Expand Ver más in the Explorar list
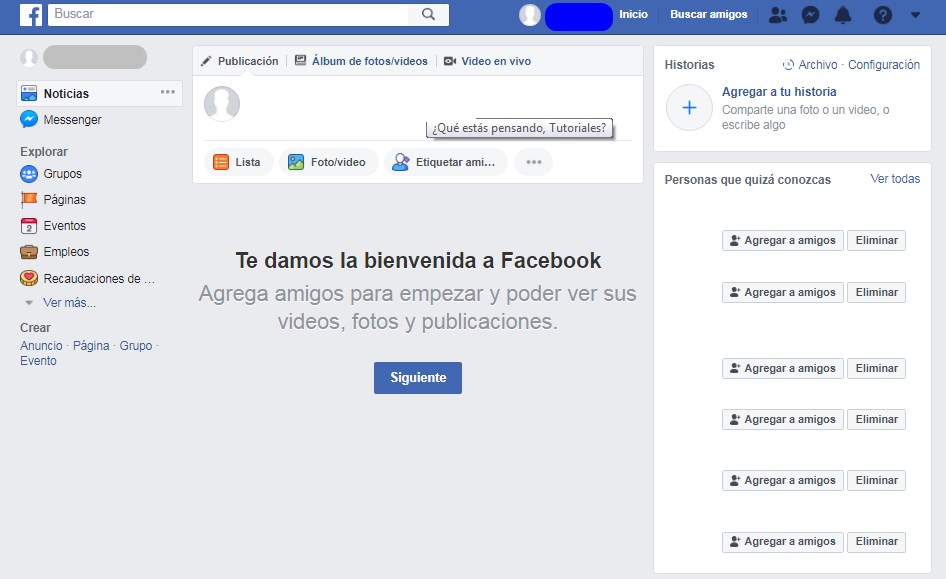Viewport: 946px width, 579px height. [x=69, y=303]
